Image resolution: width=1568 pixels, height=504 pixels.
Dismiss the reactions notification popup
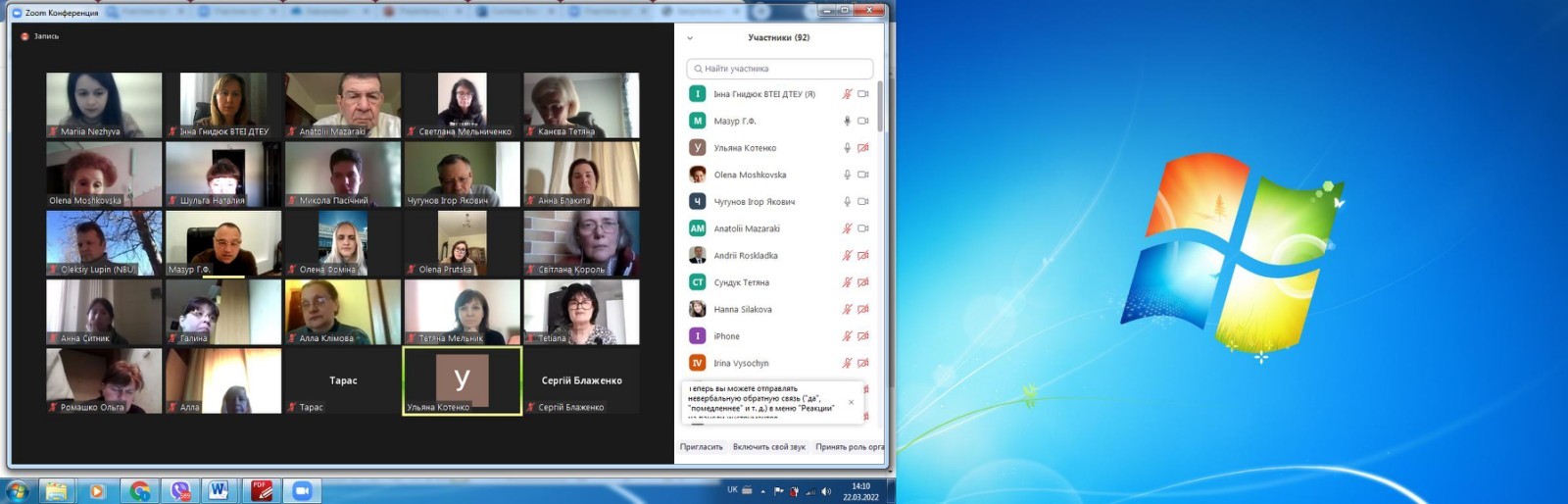click(x=851, y=402)
